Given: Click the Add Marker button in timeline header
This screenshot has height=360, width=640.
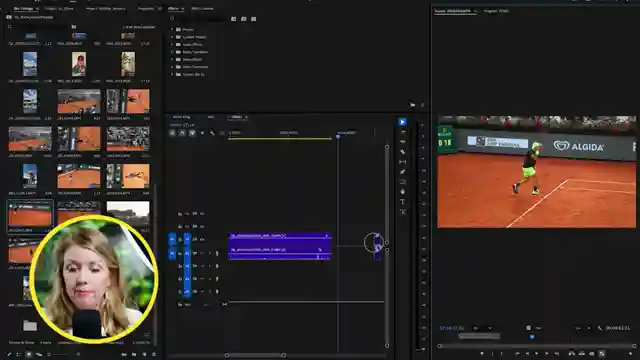Looking at the screenshot, I should [x=202, y=133].
